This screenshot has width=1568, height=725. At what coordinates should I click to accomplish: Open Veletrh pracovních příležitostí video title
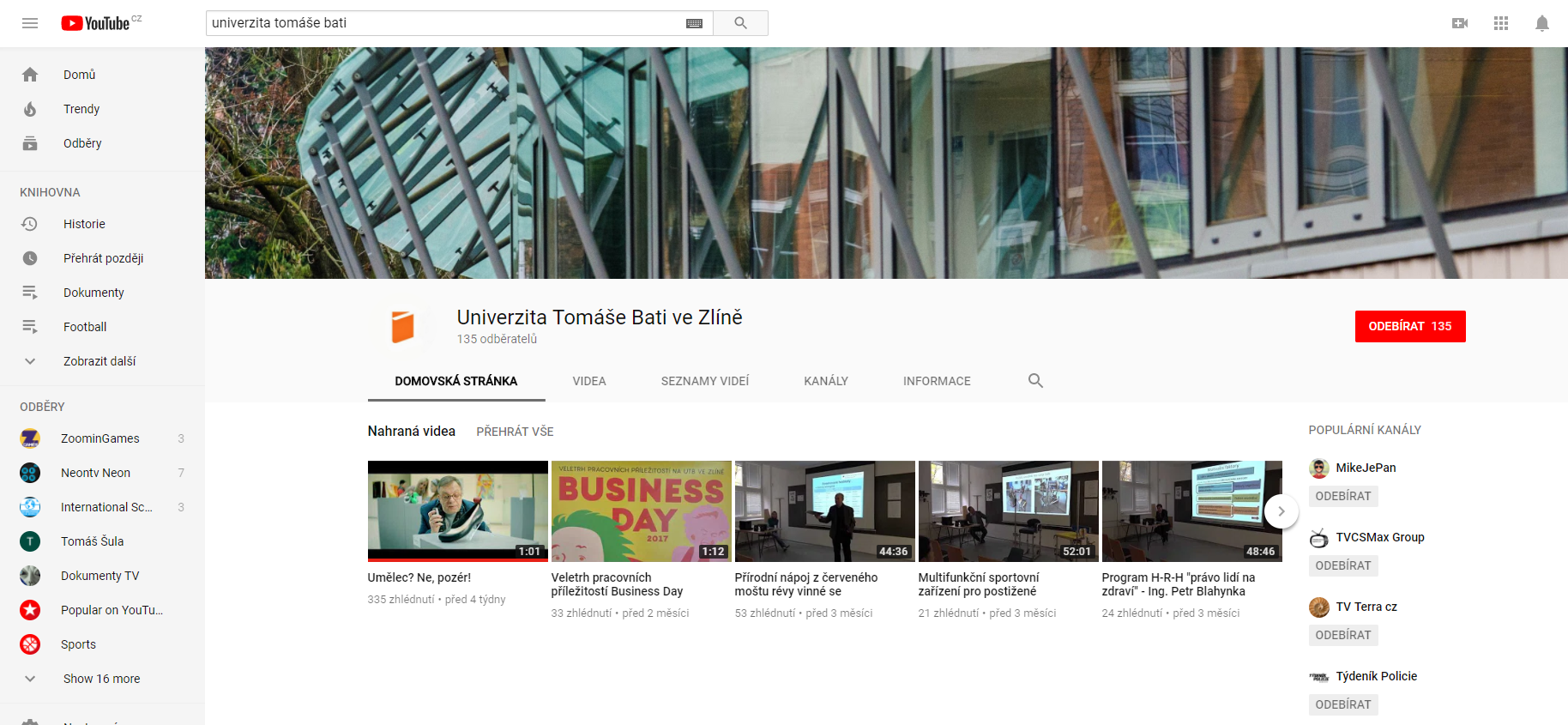pos(618,584)
